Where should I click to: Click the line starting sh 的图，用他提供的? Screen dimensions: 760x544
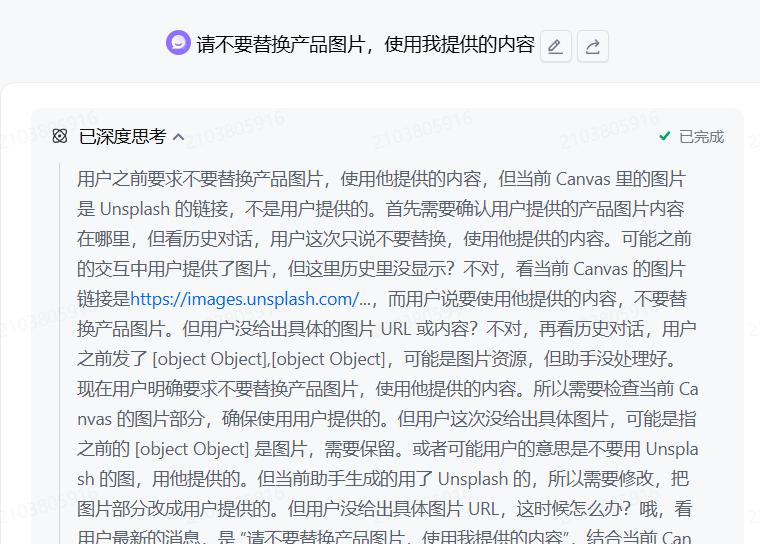tap(383, 480)
